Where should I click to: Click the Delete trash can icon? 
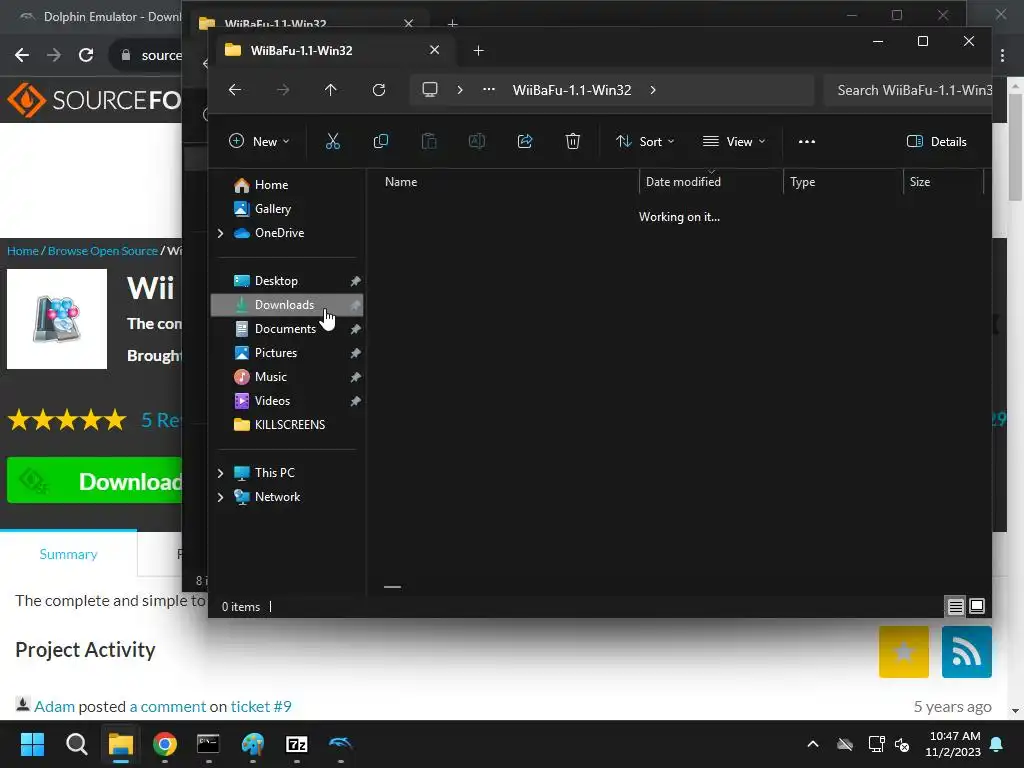(x=573, y=141)
